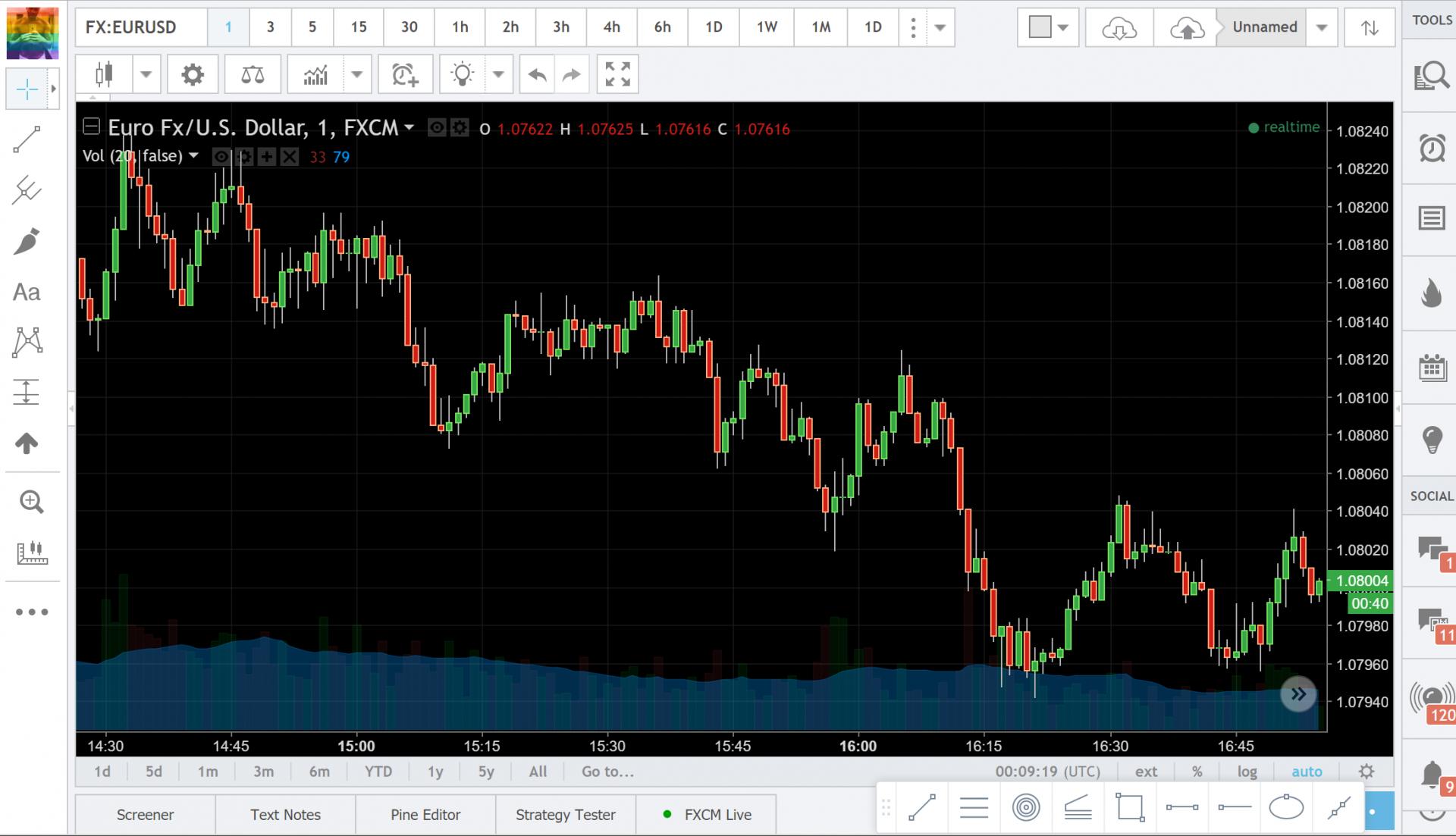The width and height of the screenshot is (1456, 836).
Task: Click the add alert clock icon
Action: tap(405, 74)
